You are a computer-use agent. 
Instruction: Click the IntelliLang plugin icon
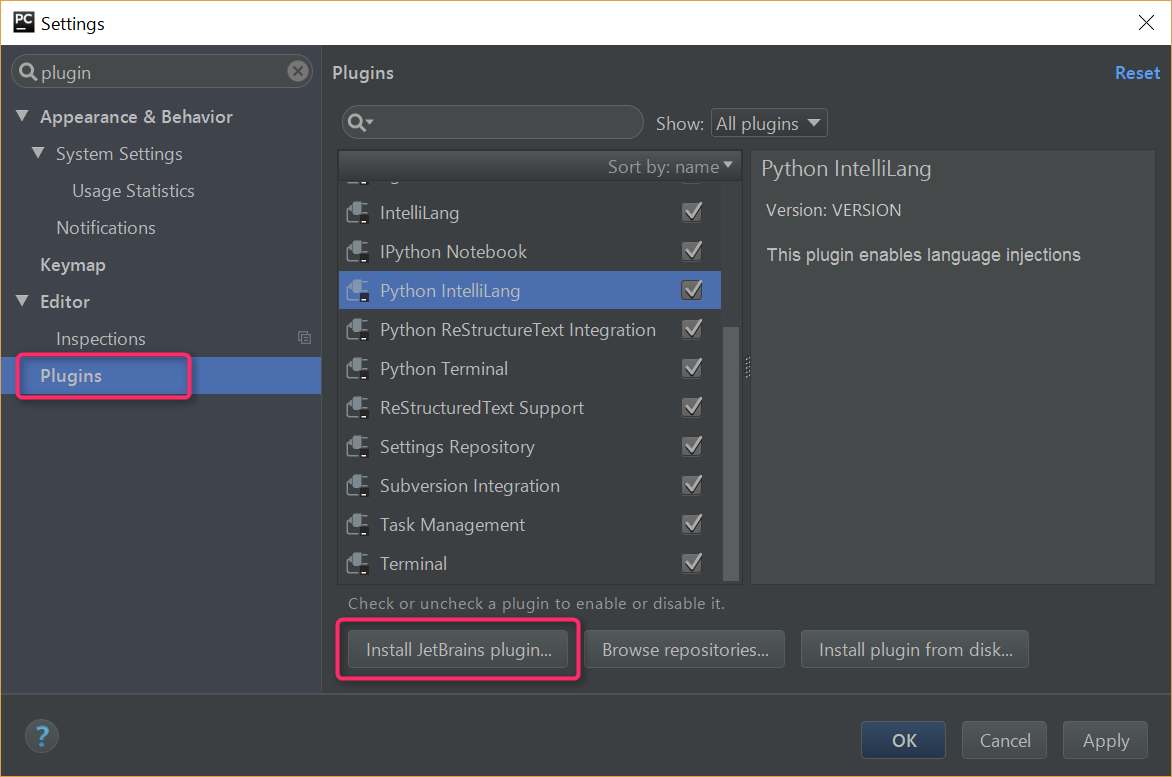[x=357, y=213]
